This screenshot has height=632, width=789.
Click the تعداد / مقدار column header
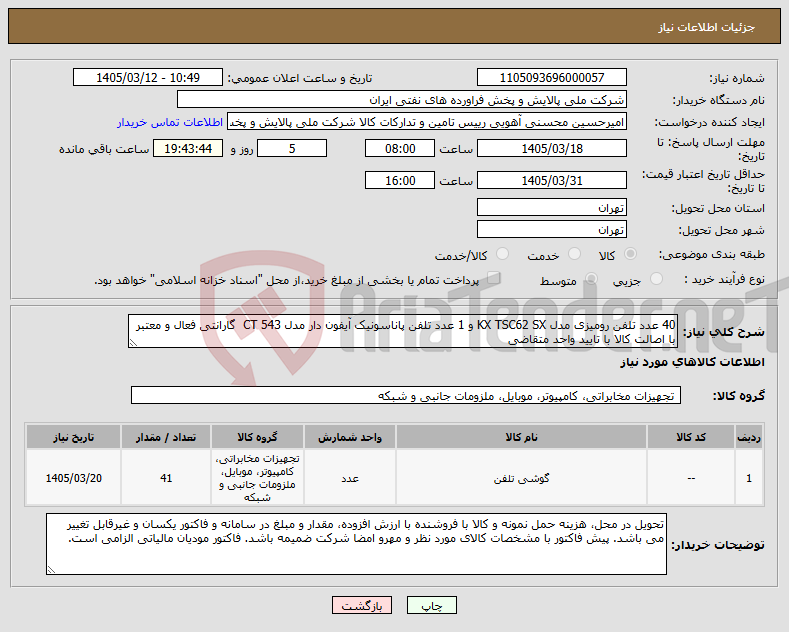166,437
